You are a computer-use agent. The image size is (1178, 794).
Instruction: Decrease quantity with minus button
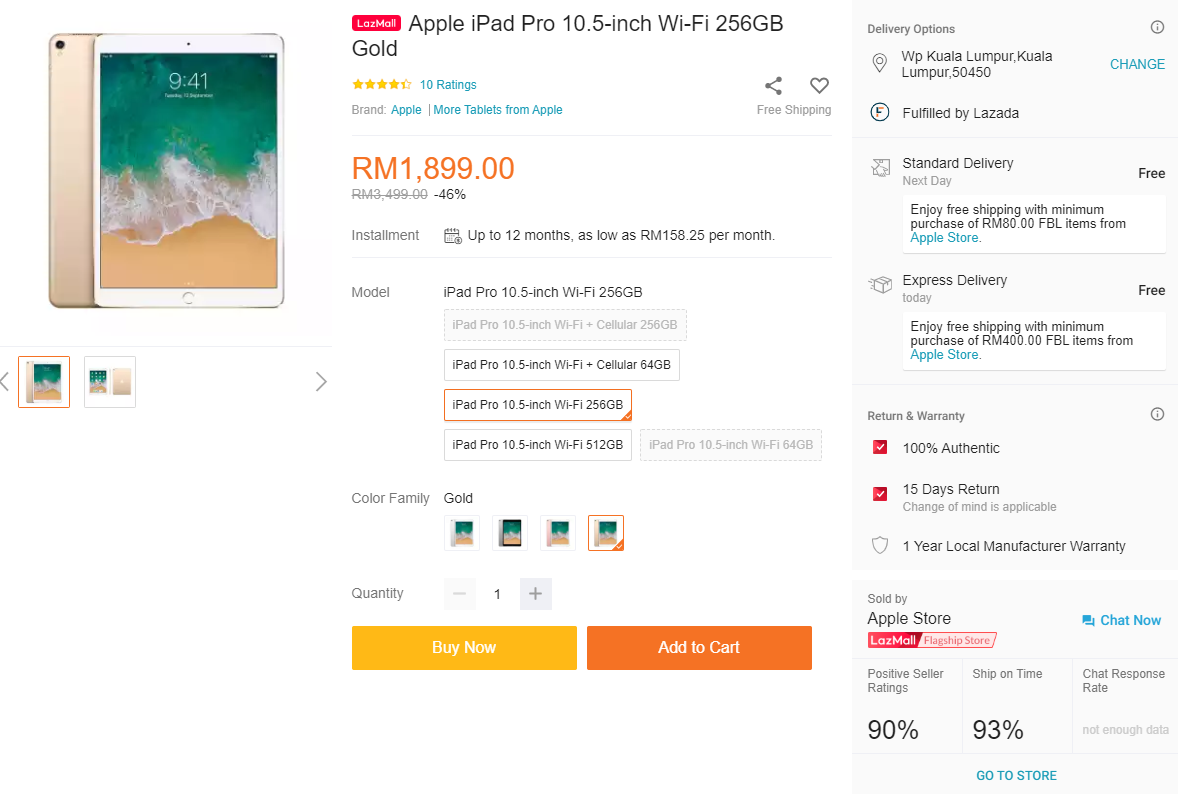459,594
